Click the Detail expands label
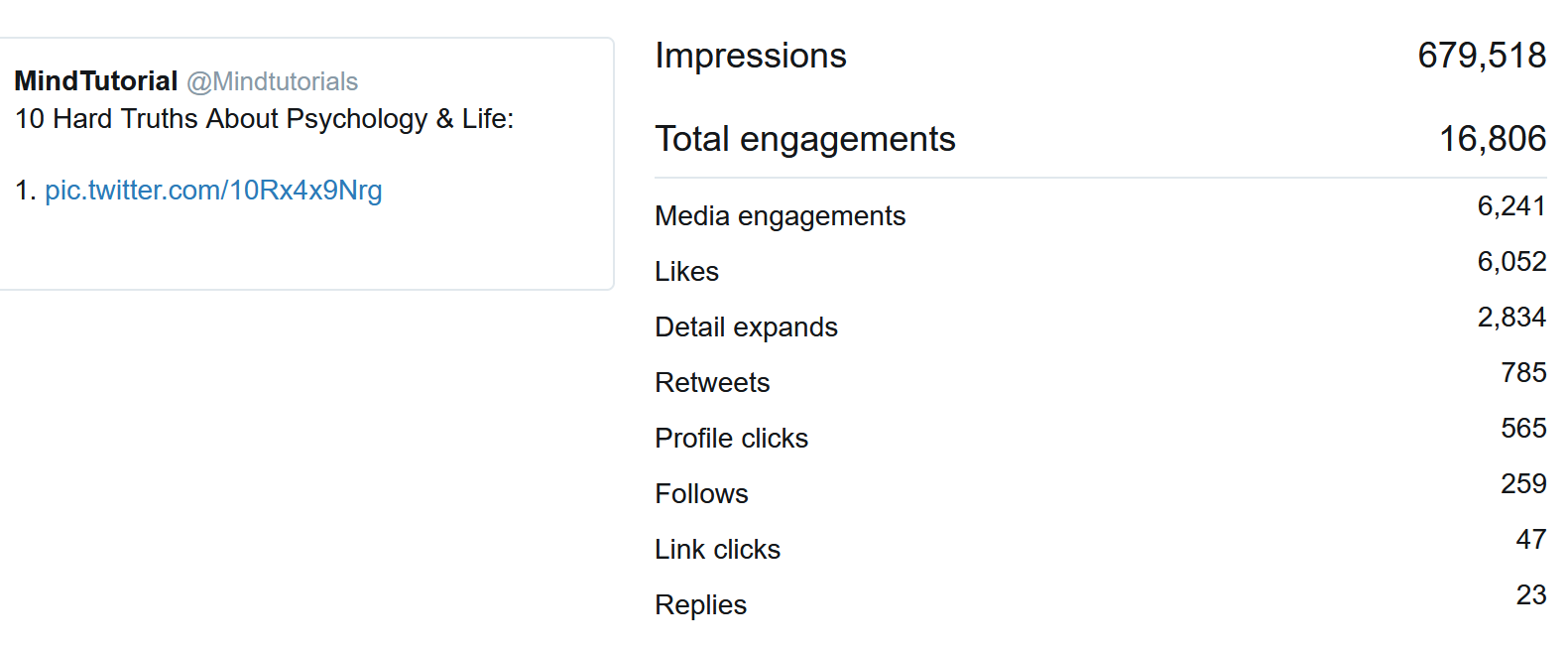The width and height of the screenshot is (1568, 651). (747, 327)
